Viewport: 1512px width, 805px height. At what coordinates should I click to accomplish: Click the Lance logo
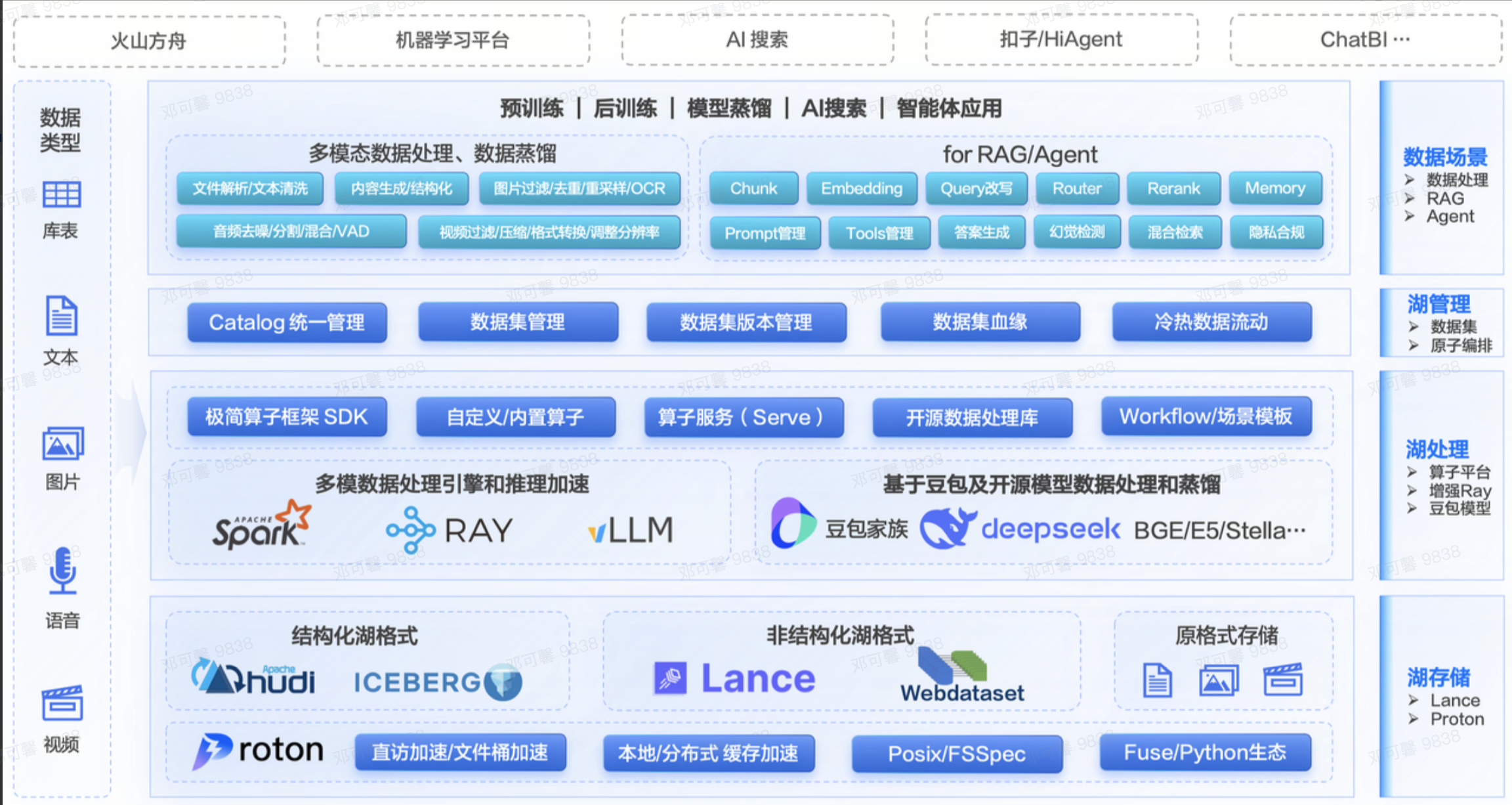pyautogui.click(x=735, y=678)
